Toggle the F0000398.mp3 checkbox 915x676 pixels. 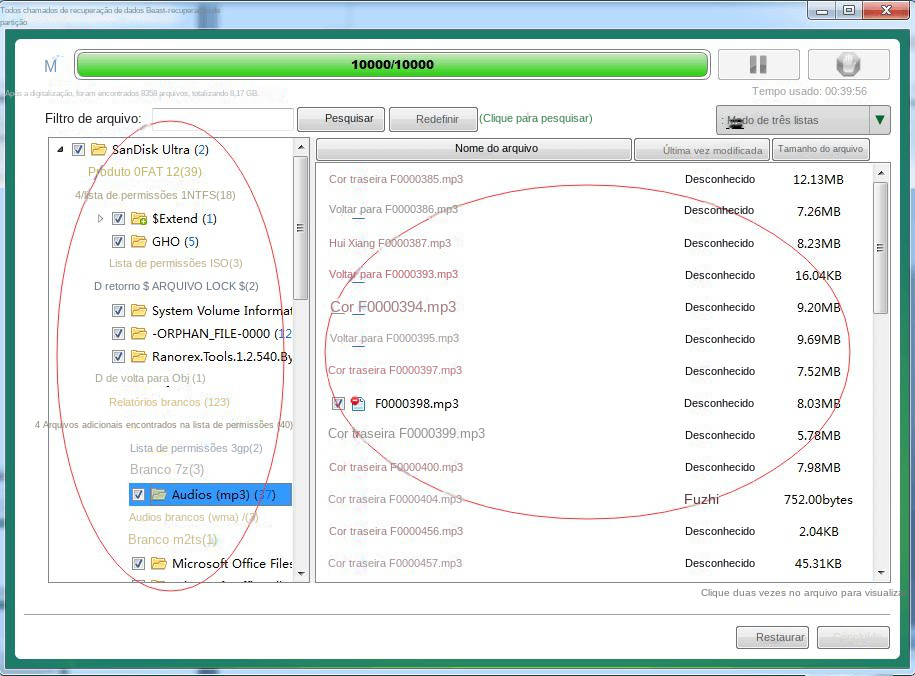point(337,403)
